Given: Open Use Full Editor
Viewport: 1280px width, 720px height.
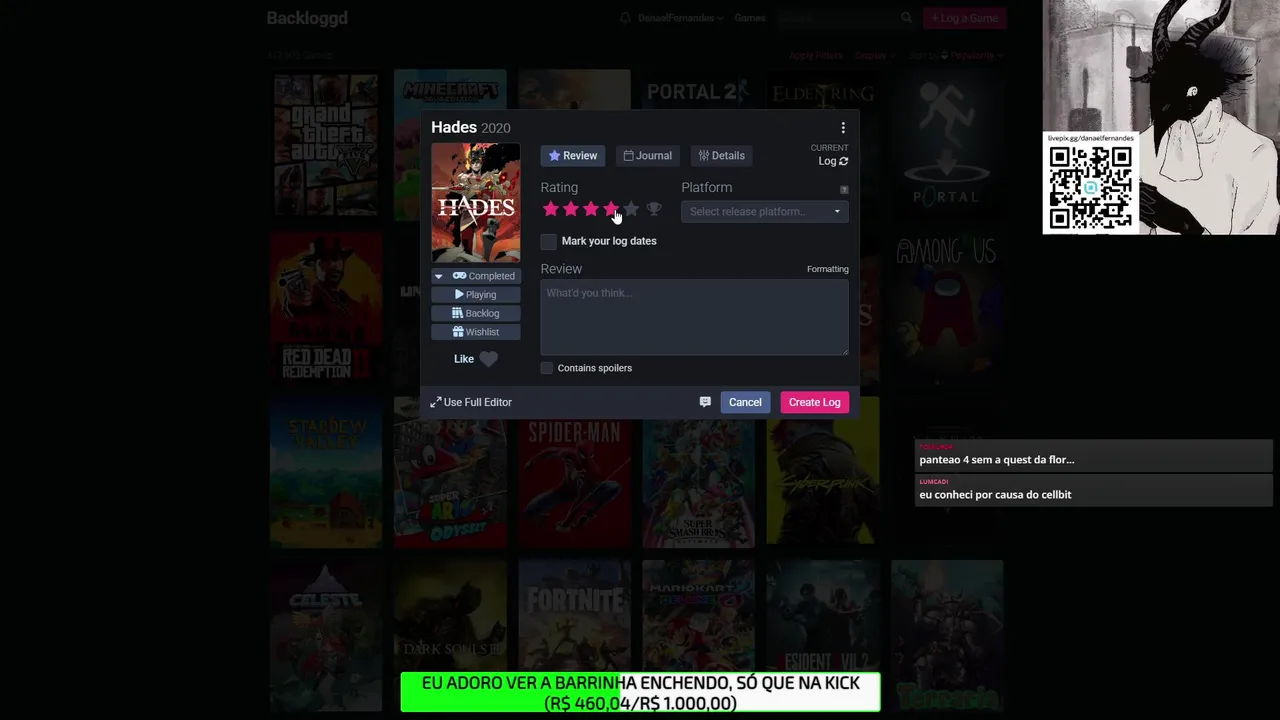Looking at the screenshot, I should point(471,402).
